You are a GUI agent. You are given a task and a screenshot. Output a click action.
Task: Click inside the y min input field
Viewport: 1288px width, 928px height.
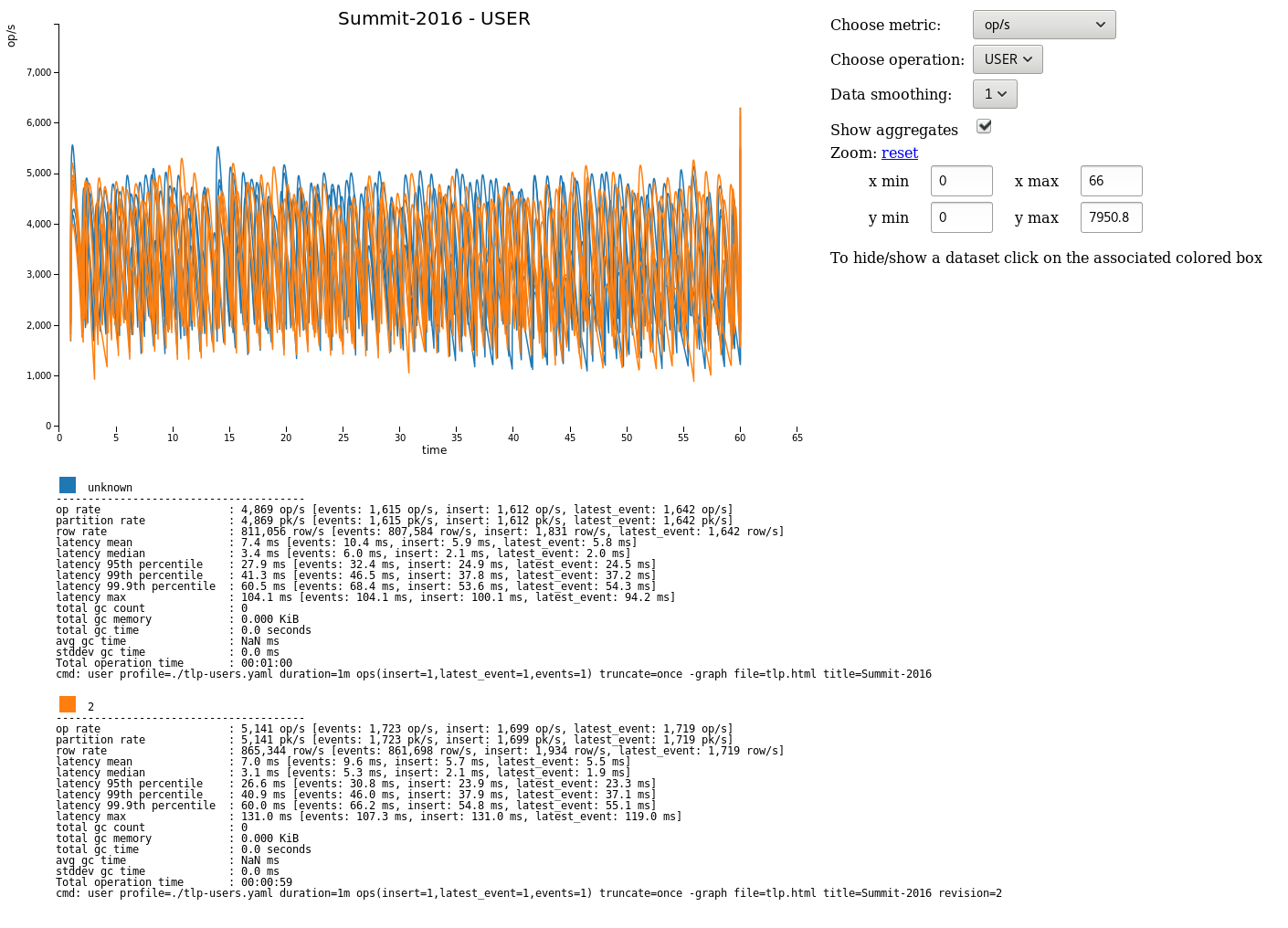(x=961, y=216)
